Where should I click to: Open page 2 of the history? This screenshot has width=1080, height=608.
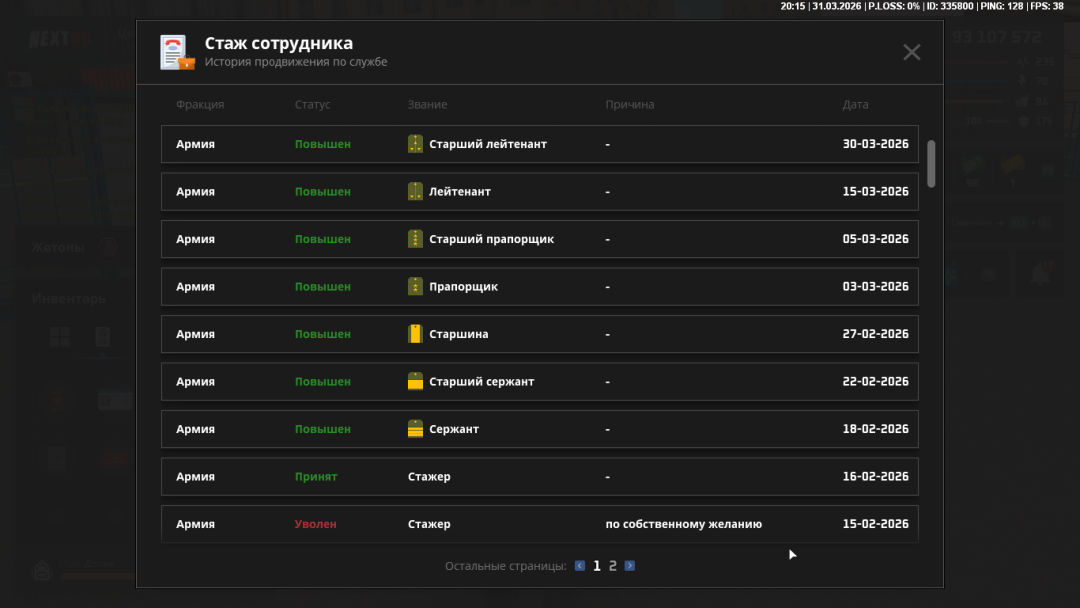pos(613,566)
